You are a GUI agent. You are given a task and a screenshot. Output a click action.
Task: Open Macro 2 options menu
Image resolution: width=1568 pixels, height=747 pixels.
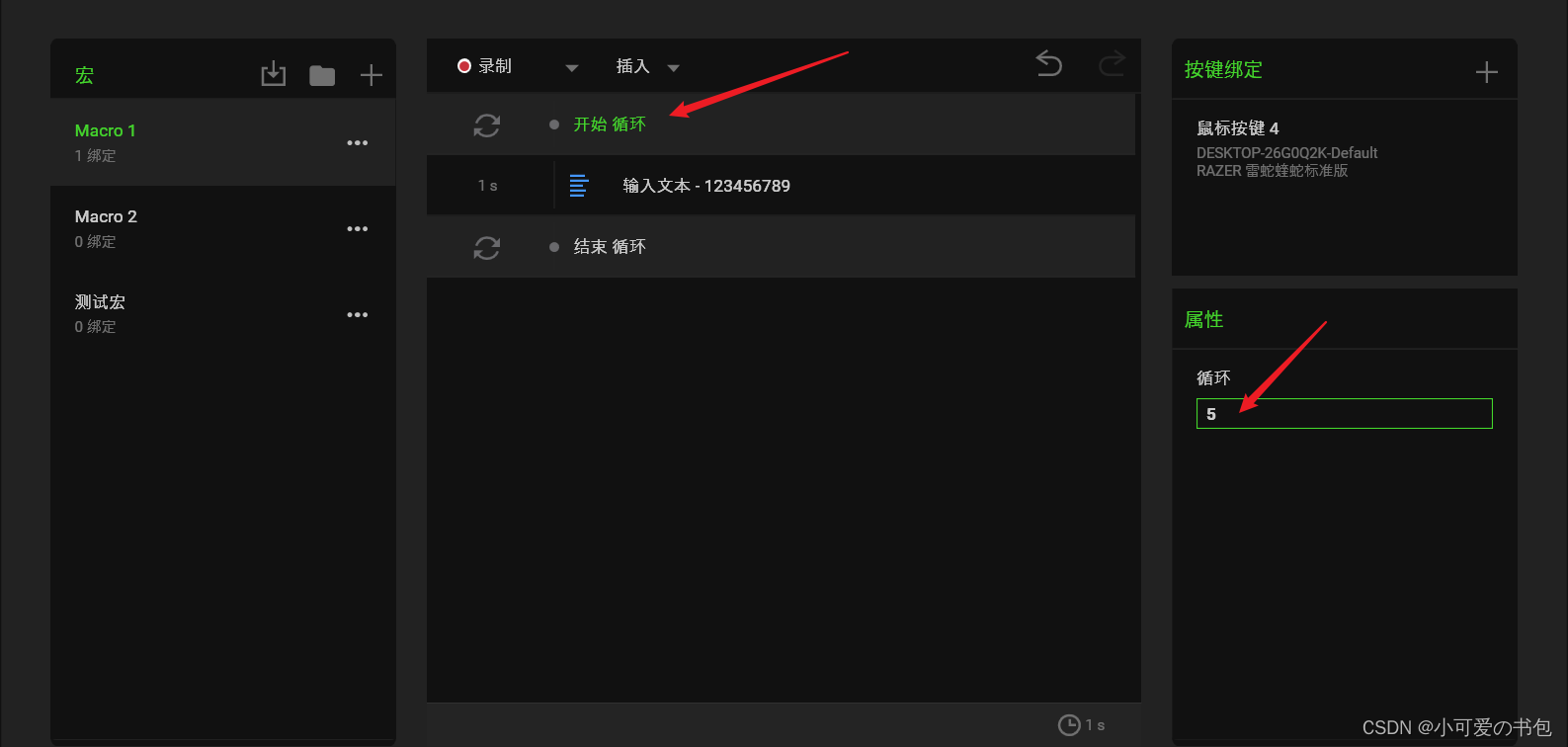(358, 229)
